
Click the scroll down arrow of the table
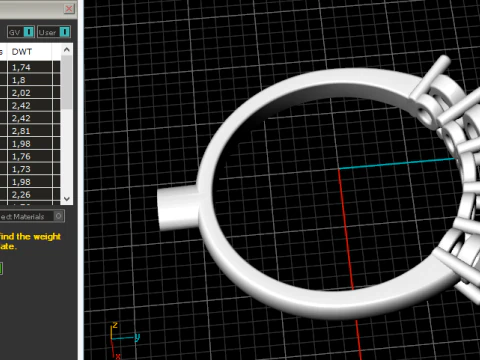tap(67, 199)
